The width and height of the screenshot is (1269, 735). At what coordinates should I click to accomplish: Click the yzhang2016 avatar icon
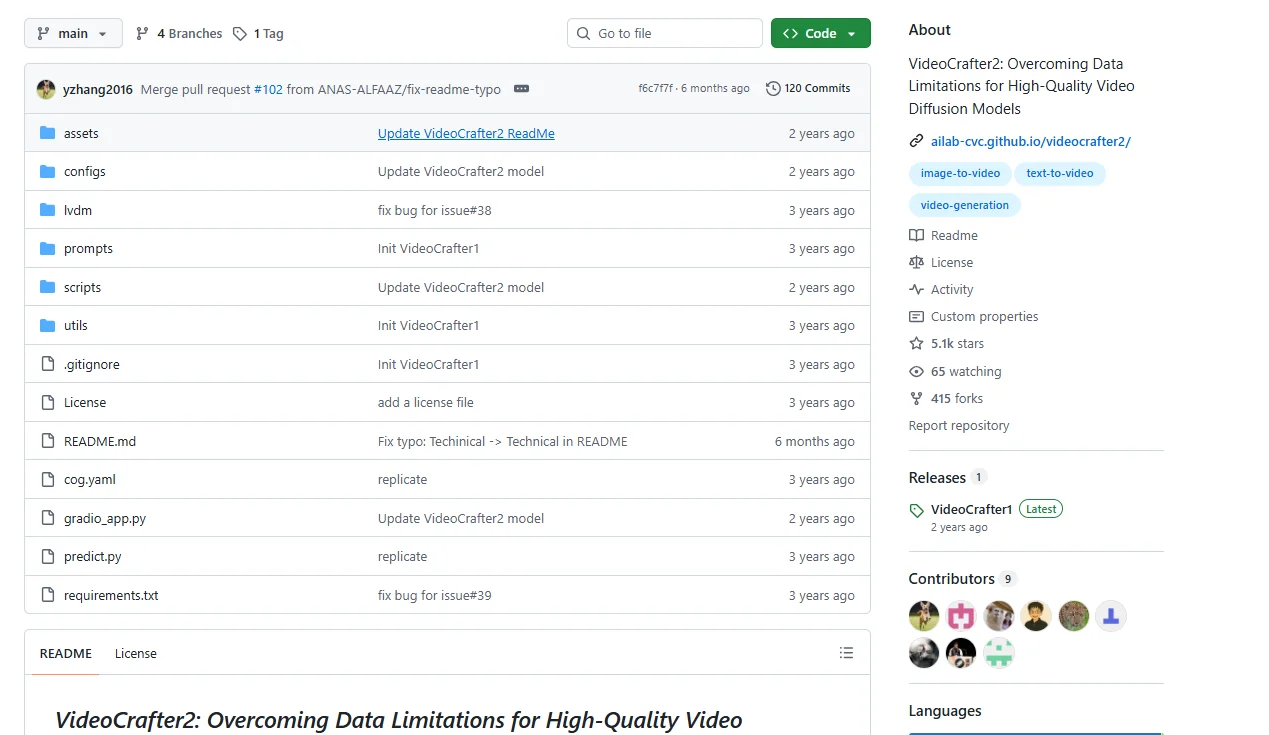[46, 89]
